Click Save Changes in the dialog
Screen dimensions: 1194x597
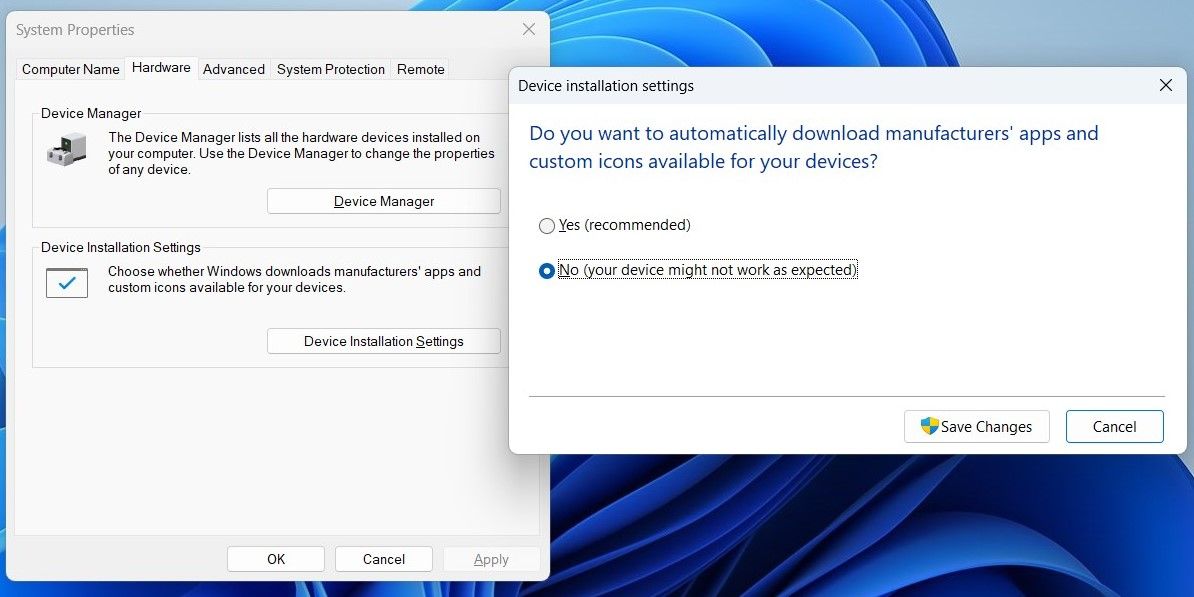tap(977, 427)
